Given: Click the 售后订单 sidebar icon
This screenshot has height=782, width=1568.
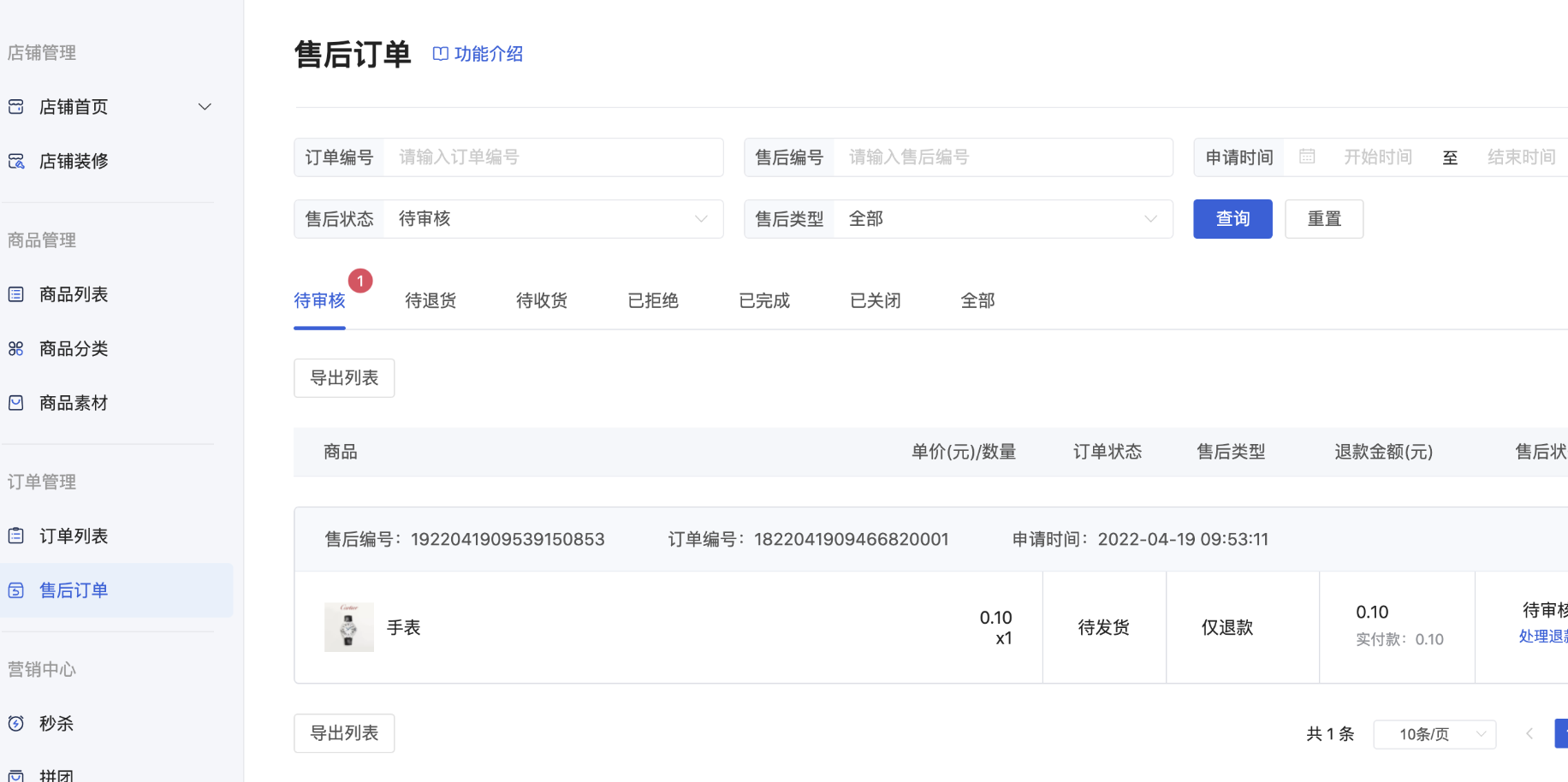Looking at the screenshot, I should pos(16,589).
